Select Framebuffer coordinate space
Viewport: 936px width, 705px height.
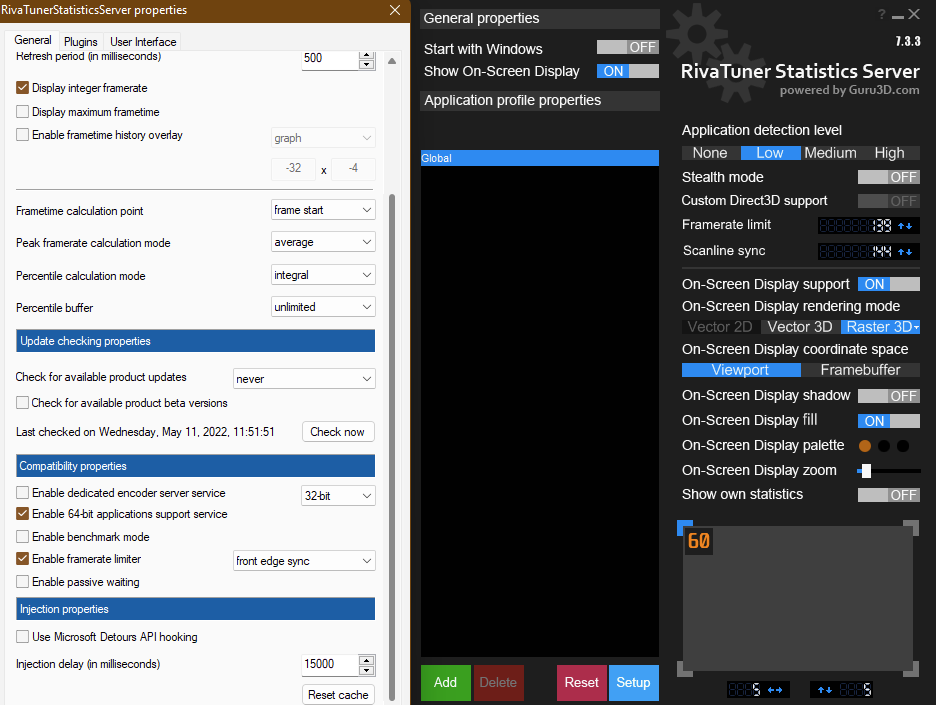860,370
